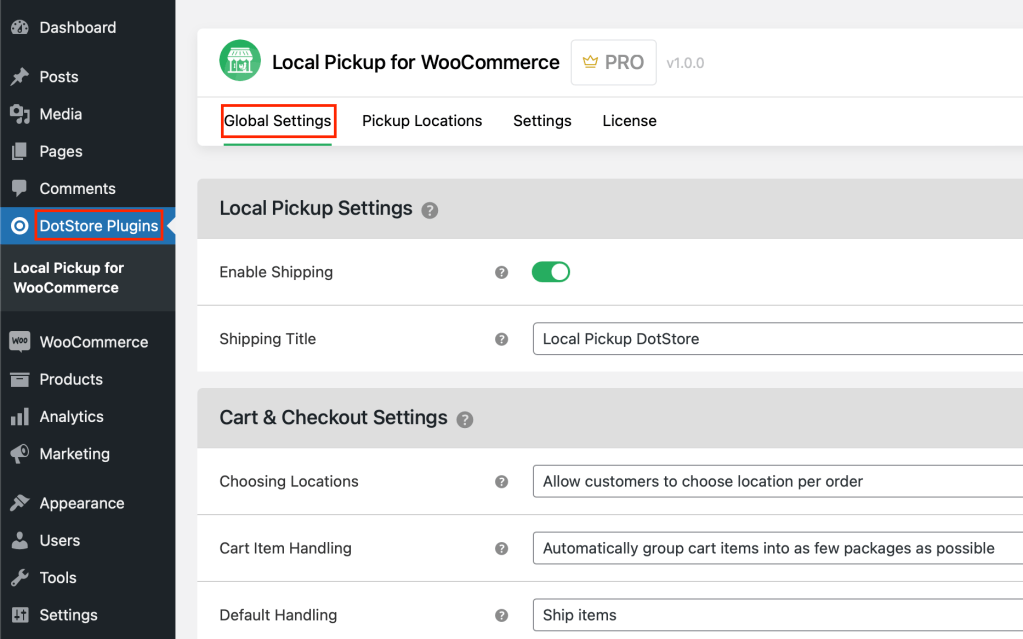The image size is (1023, 639).
Task: Switch to the Pickup Locations tab
Action: coord(422,121)
